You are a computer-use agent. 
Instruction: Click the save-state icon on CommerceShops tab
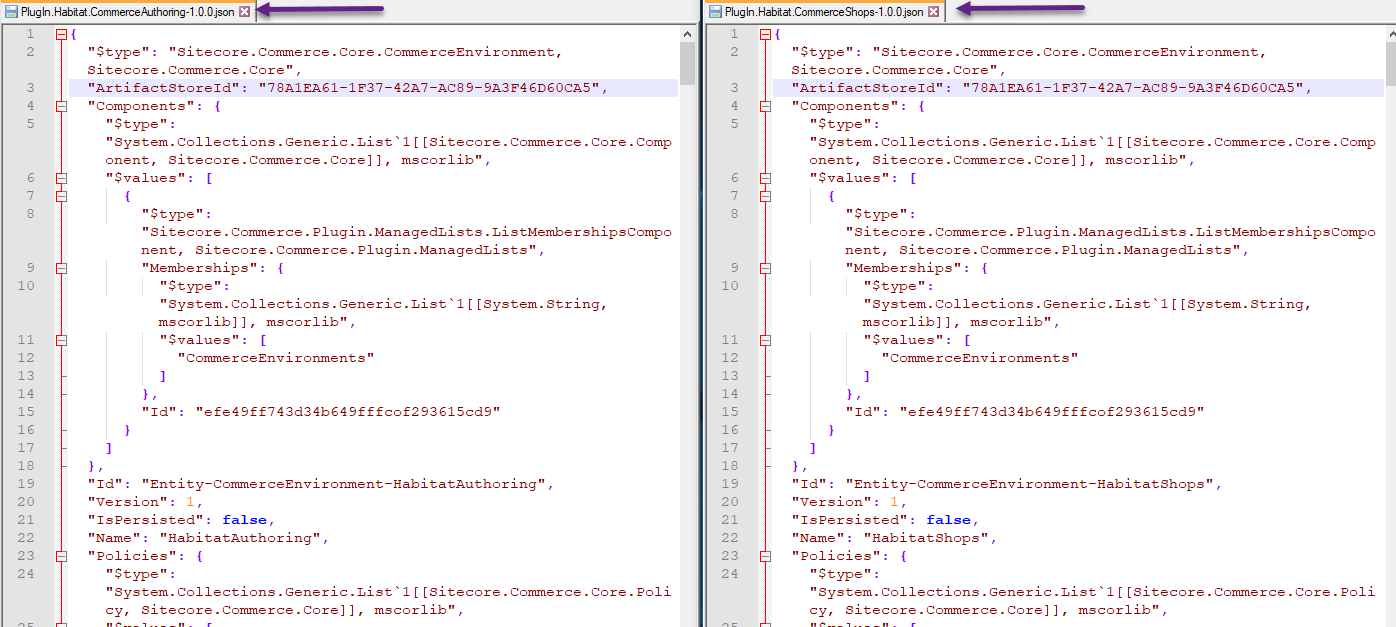[716, 12]
